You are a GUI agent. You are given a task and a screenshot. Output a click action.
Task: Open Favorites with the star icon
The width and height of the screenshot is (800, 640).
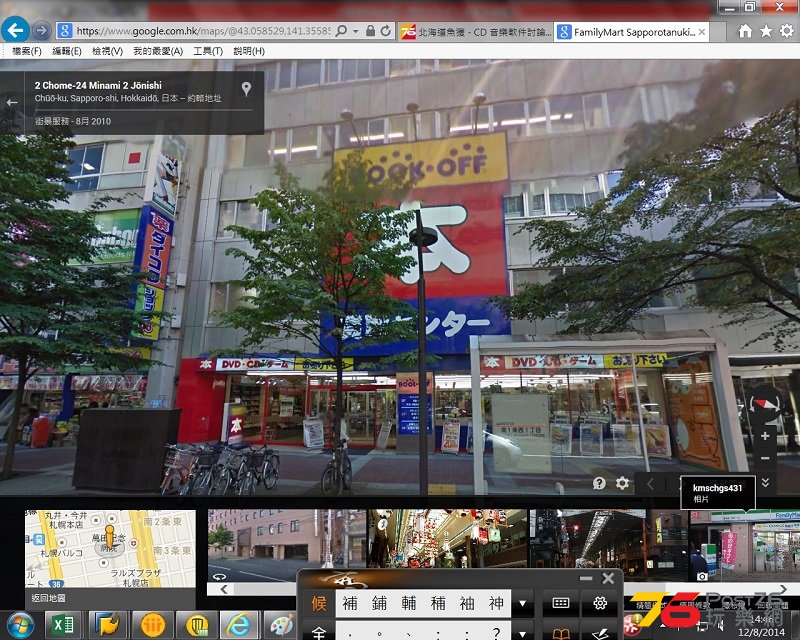[766, 31]
